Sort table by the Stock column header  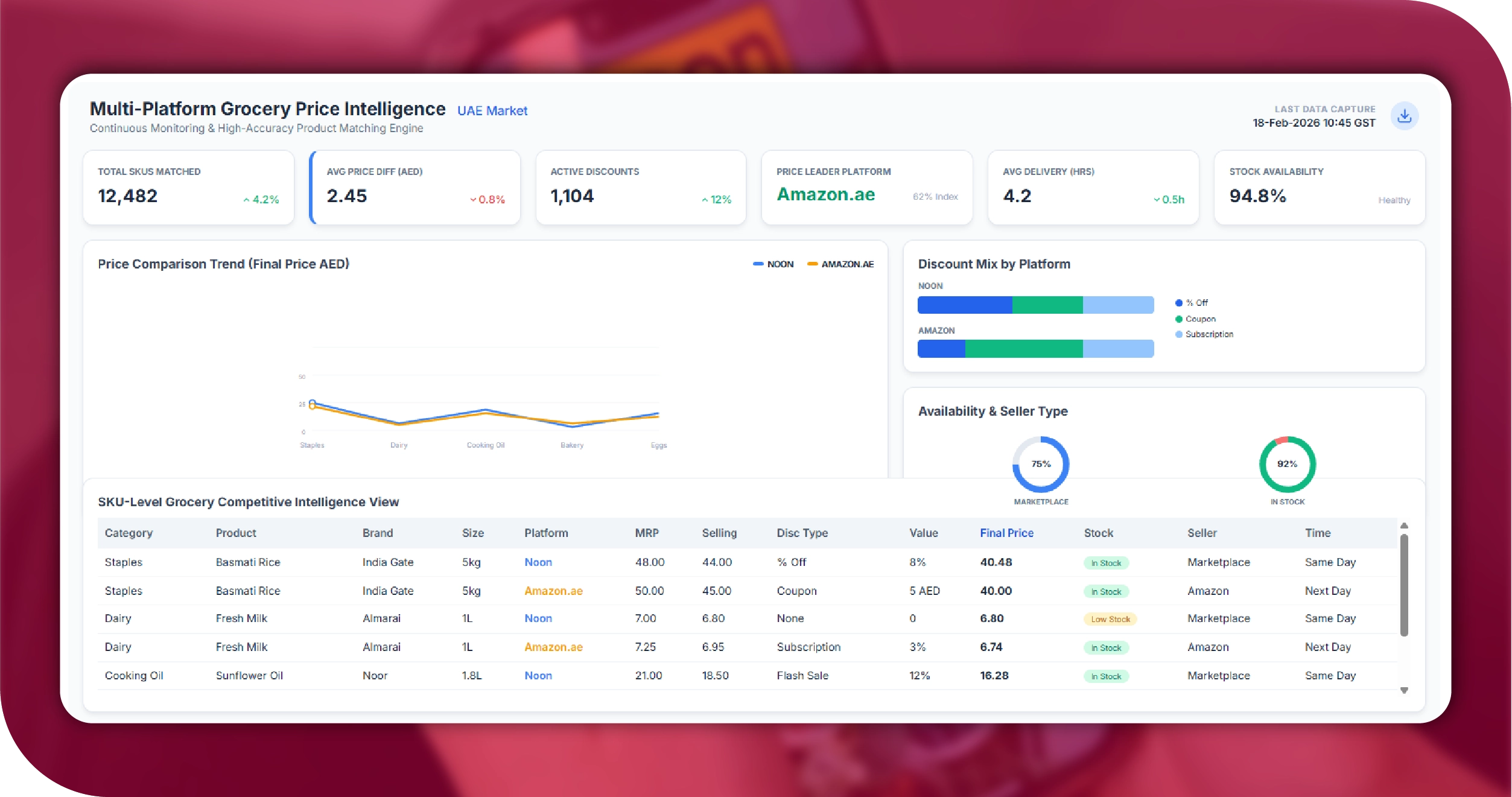[1098, 533]
